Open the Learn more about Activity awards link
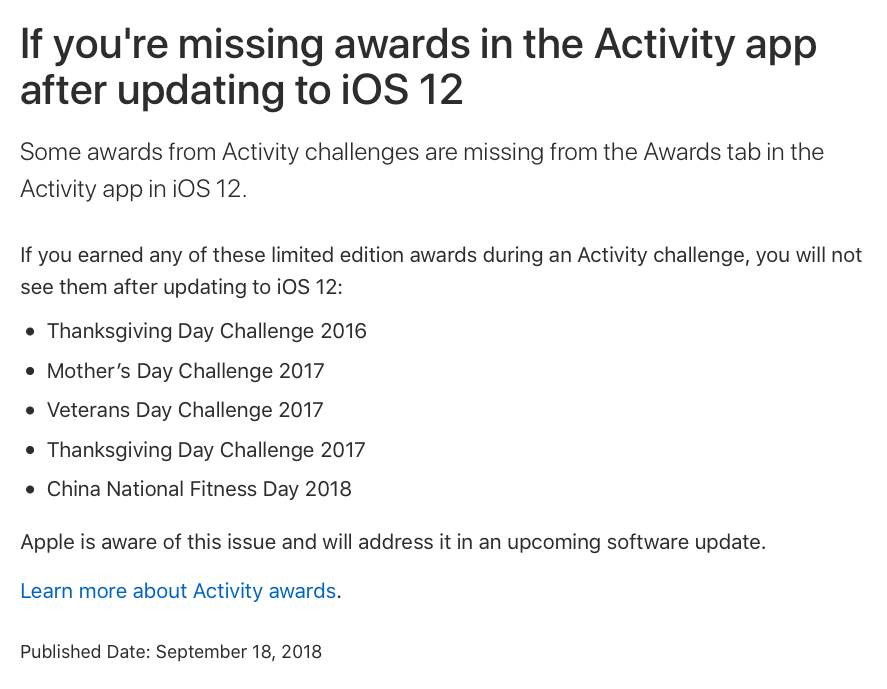This screenshot has width=887, height=689. pos(178,591)
